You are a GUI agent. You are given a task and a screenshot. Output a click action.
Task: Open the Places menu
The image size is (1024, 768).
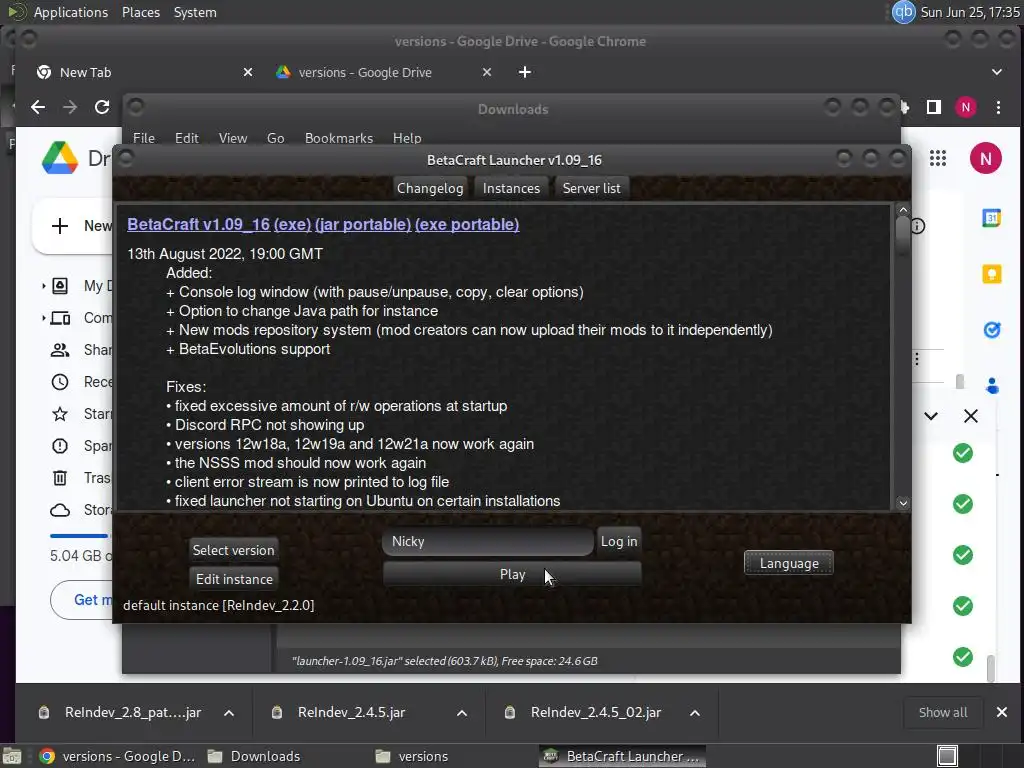click(141, 12)
